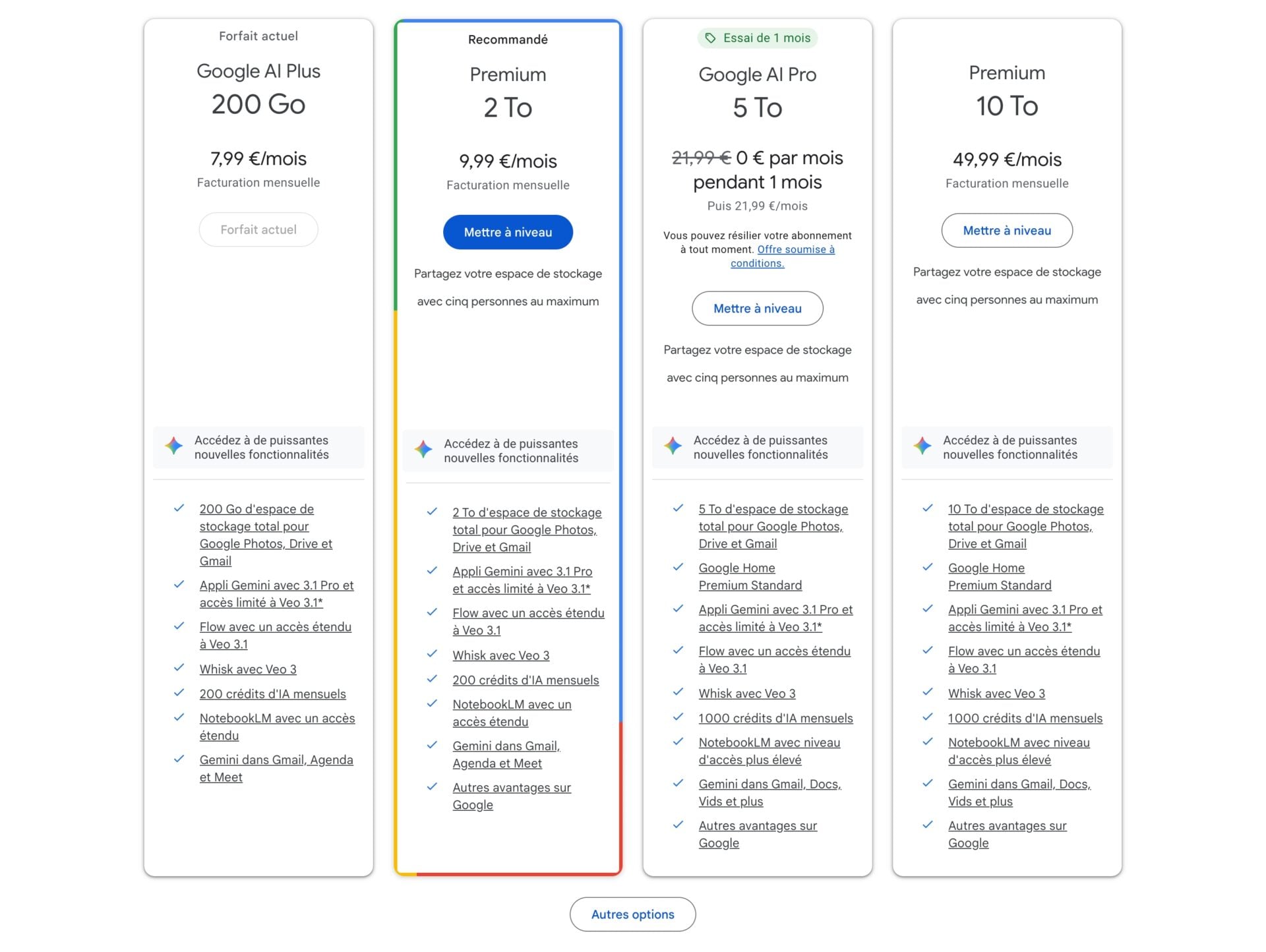The width and height of the screenshot is (1266, 952).
Task: Click the 'Forfait actuel' button
Action: click(258, 229)
